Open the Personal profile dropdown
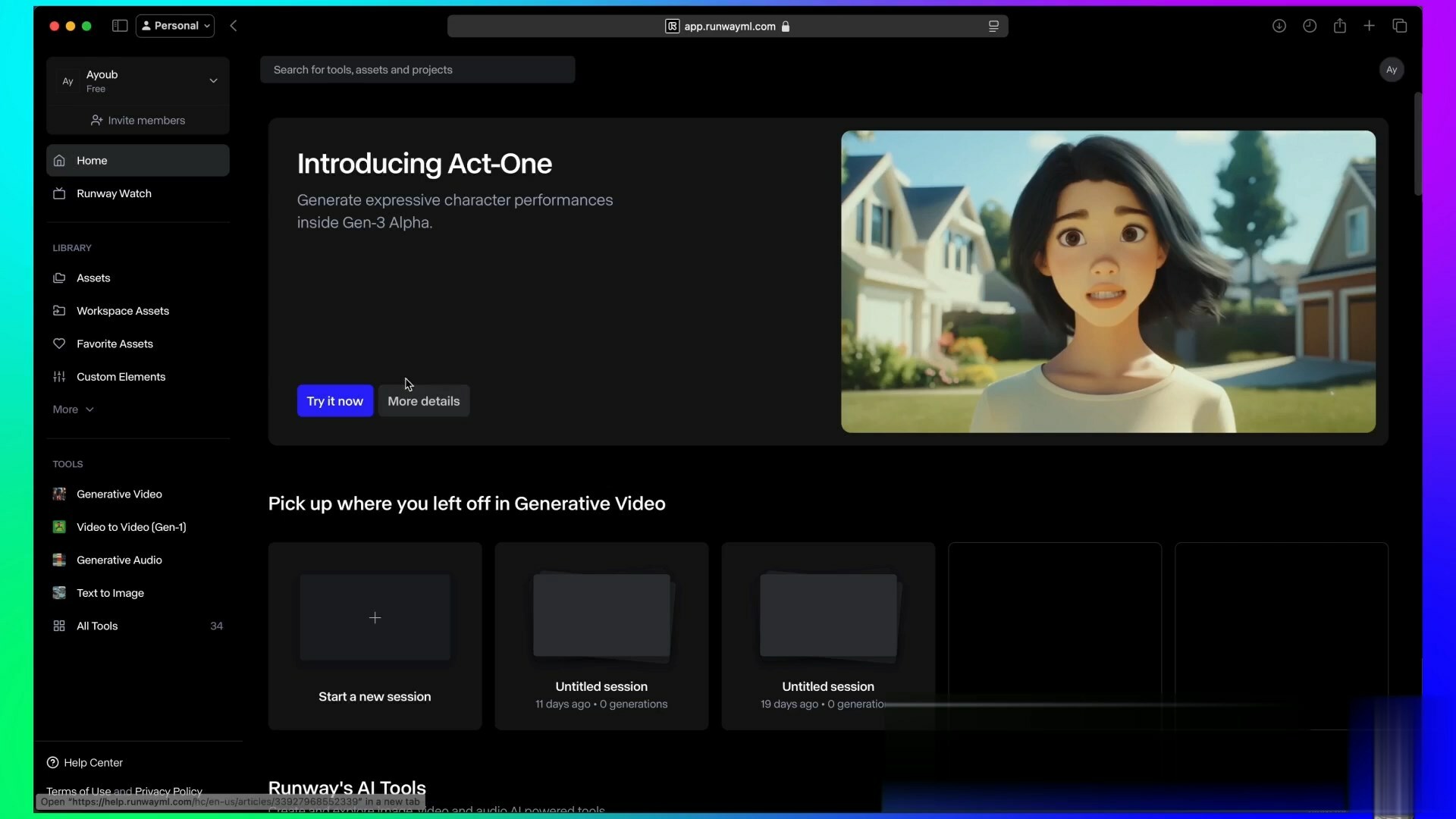 175,26
